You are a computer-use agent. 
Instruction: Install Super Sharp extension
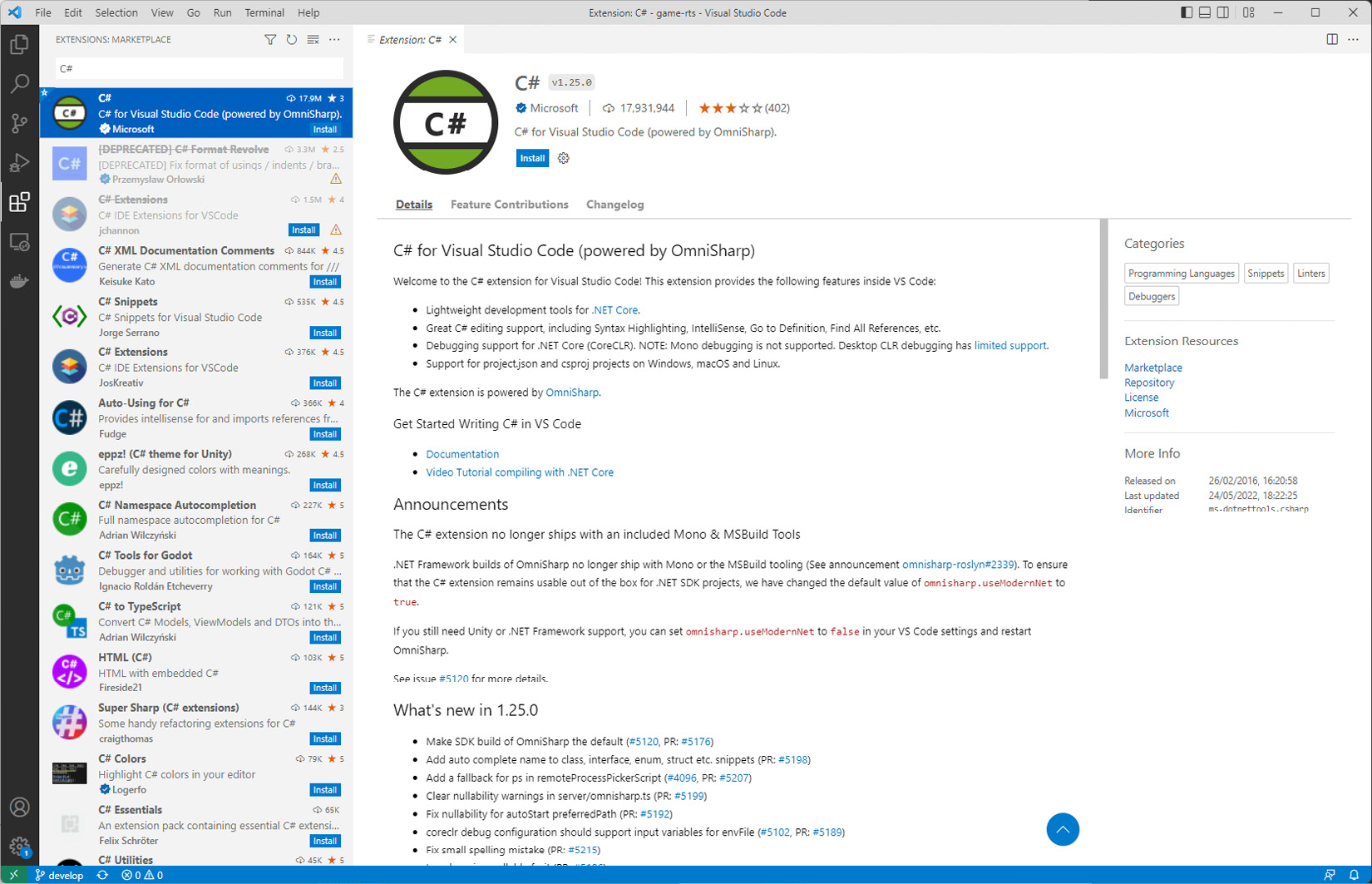325,738
